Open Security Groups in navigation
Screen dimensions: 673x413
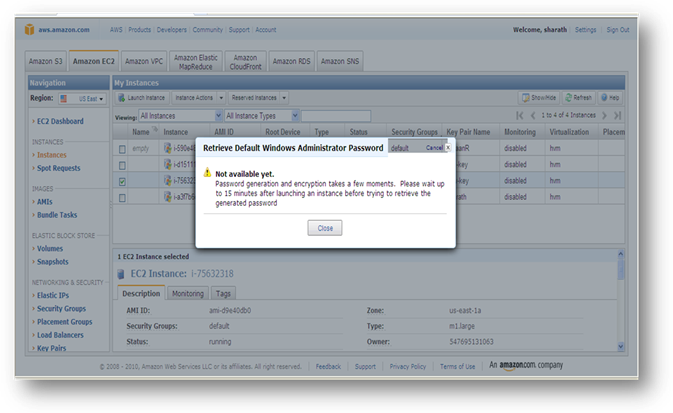click(x=61, y=308)
